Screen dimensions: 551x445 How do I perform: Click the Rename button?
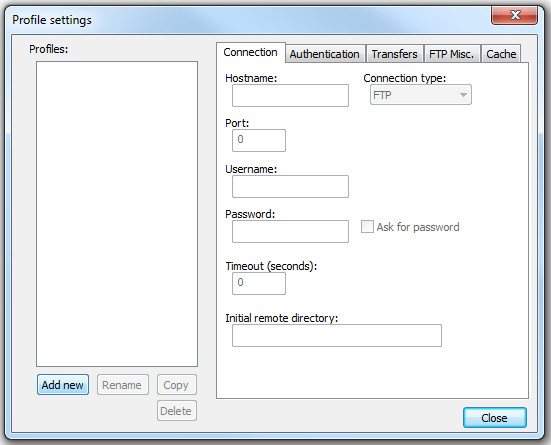123,385
